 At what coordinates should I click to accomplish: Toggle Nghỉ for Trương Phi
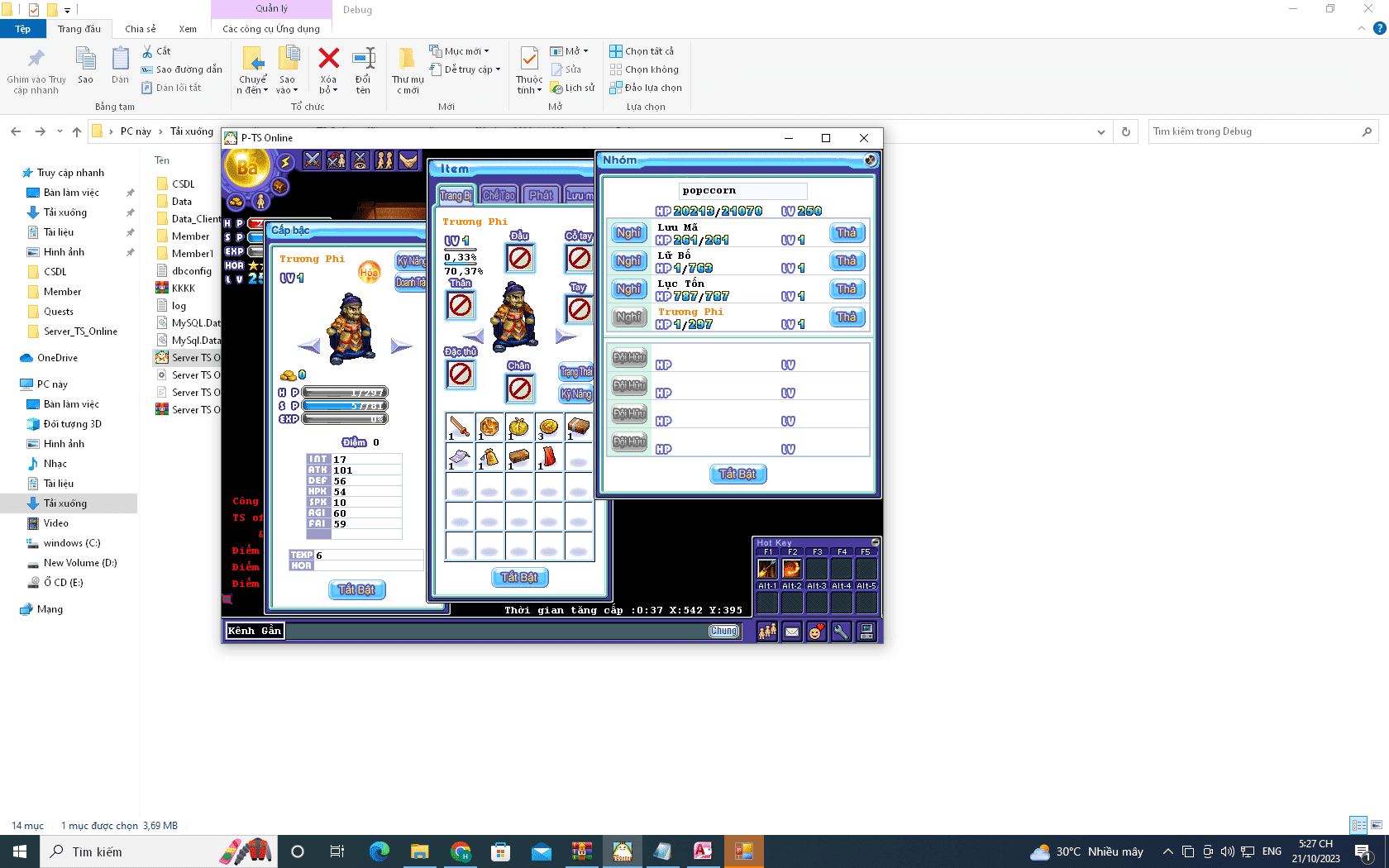click(x=628, y=317)
